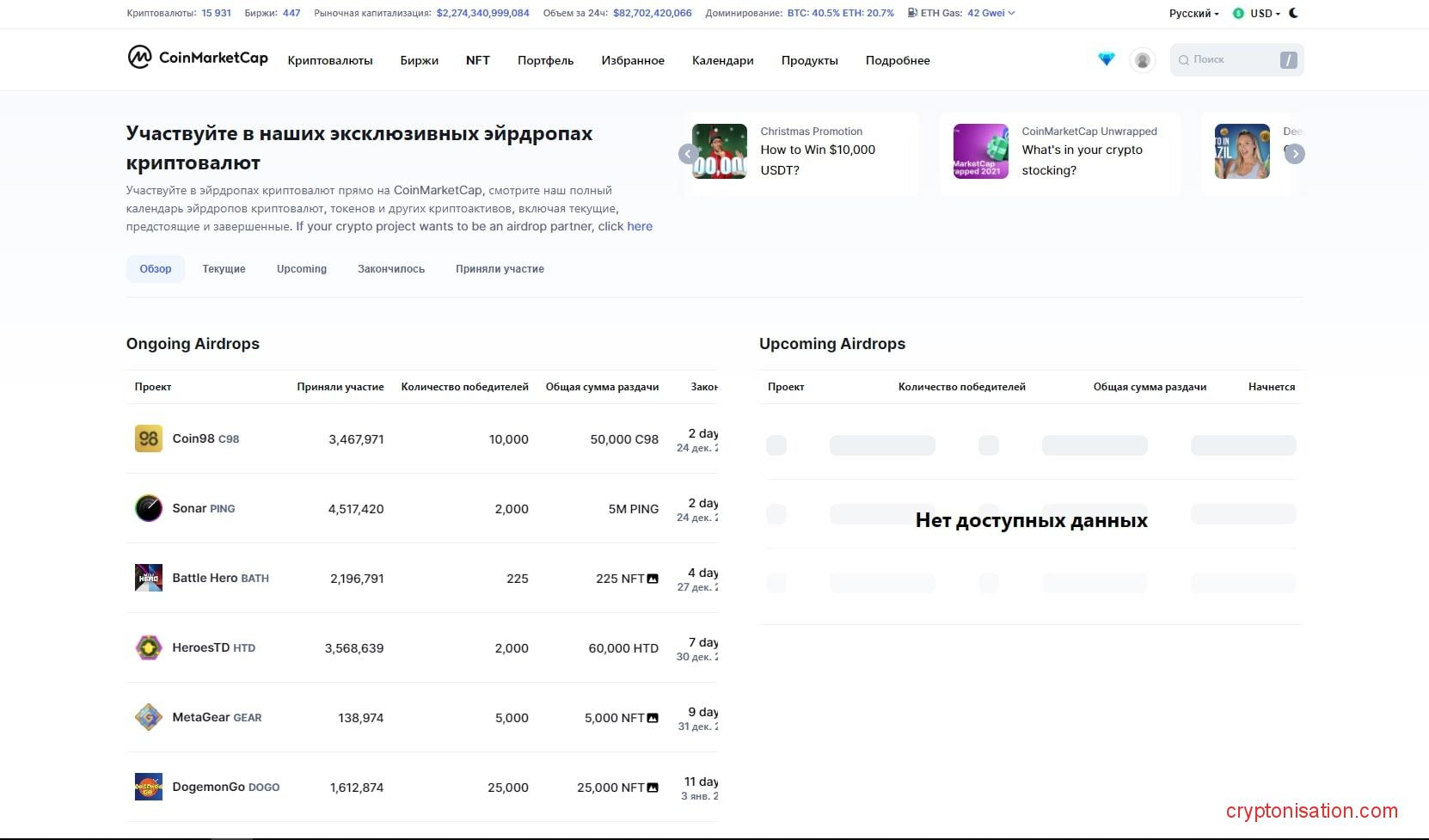The image size is (1429, 840).
Task: Open the Christmas Promotion thumbnail
Action: [720, 151]
